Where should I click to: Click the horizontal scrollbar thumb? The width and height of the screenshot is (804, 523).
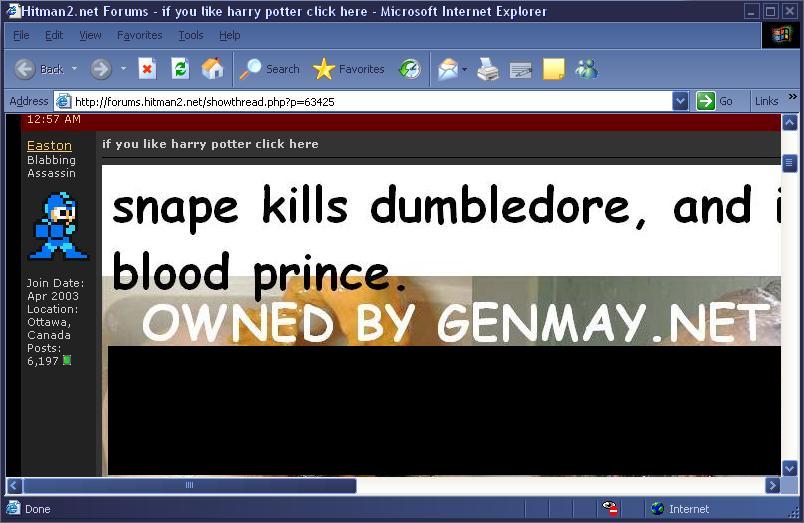[x=190, y=485]
